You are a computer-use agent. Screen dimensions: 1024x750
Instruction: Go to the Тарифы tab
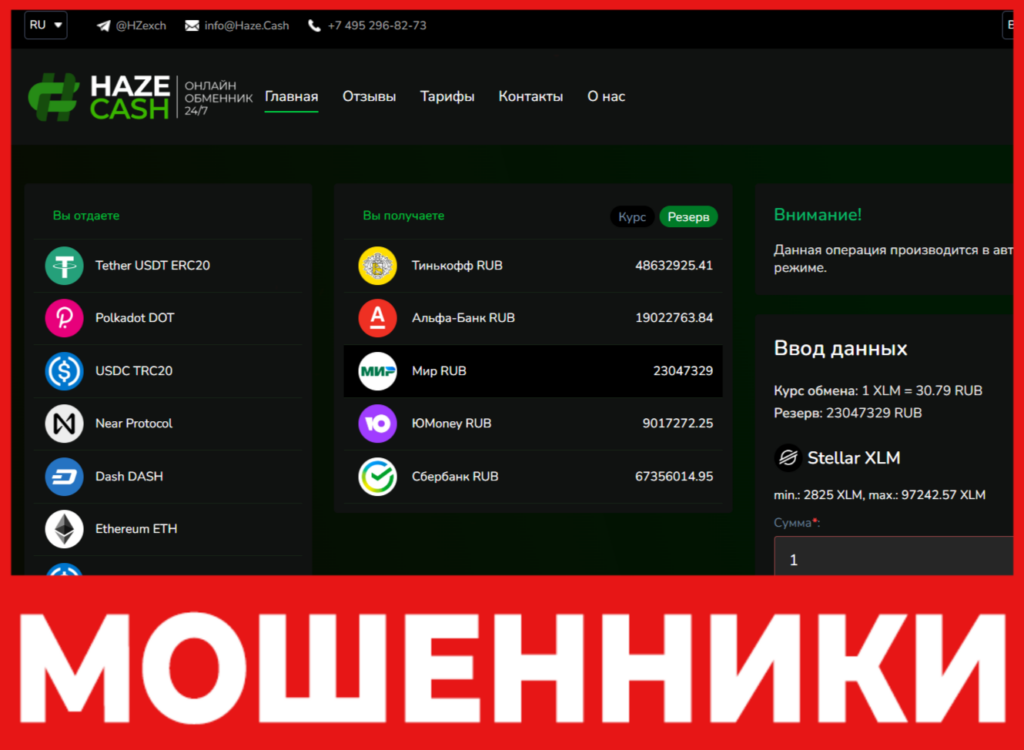[447, 96]
